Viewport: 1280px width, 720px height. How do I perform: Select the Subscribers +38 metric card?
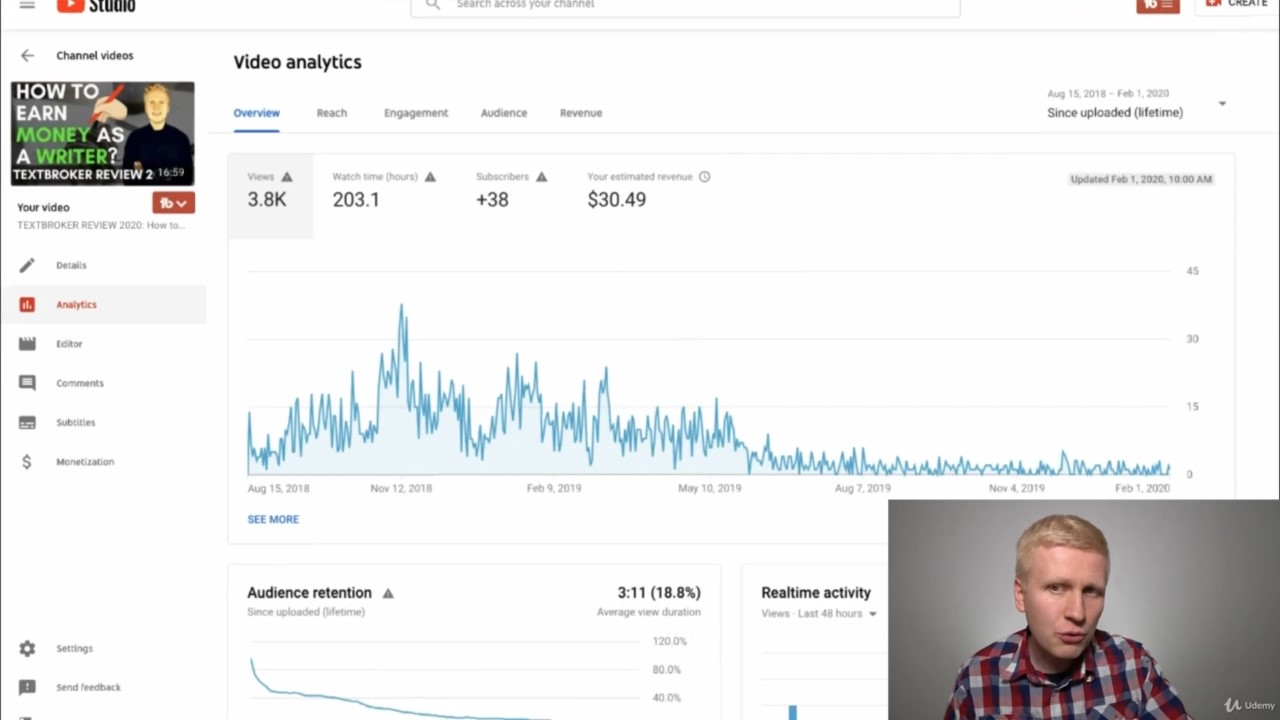tap(511, 190)
